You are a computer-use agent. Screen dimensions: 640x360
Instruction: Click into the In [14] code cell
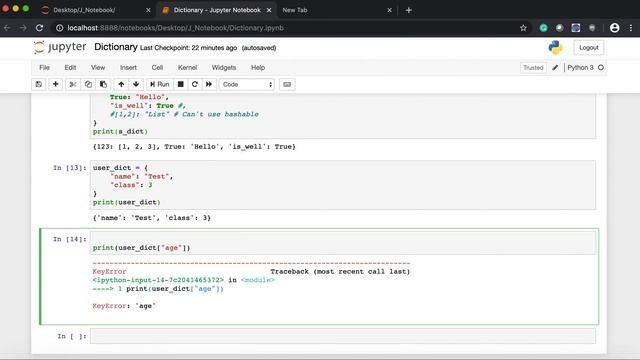point(343,243)
